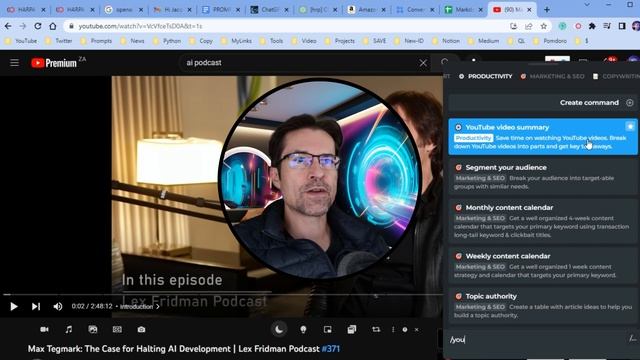Select the Segment your audience command

tap(542, 177)
